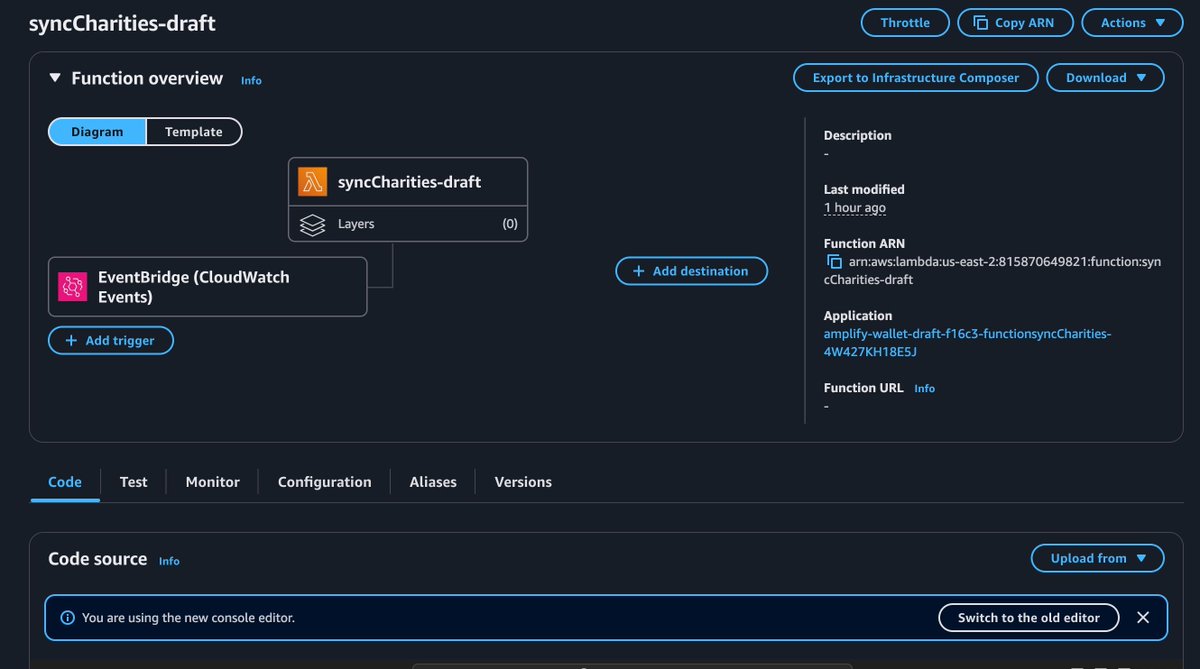Click the Layers (0) row
The image size is (1200, 669).
coord(408,224)
